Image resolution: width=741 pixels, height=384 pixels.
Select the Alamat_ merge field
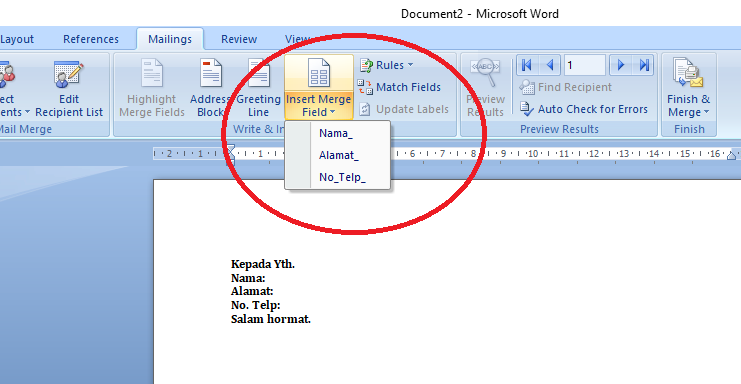coord(338,155)
